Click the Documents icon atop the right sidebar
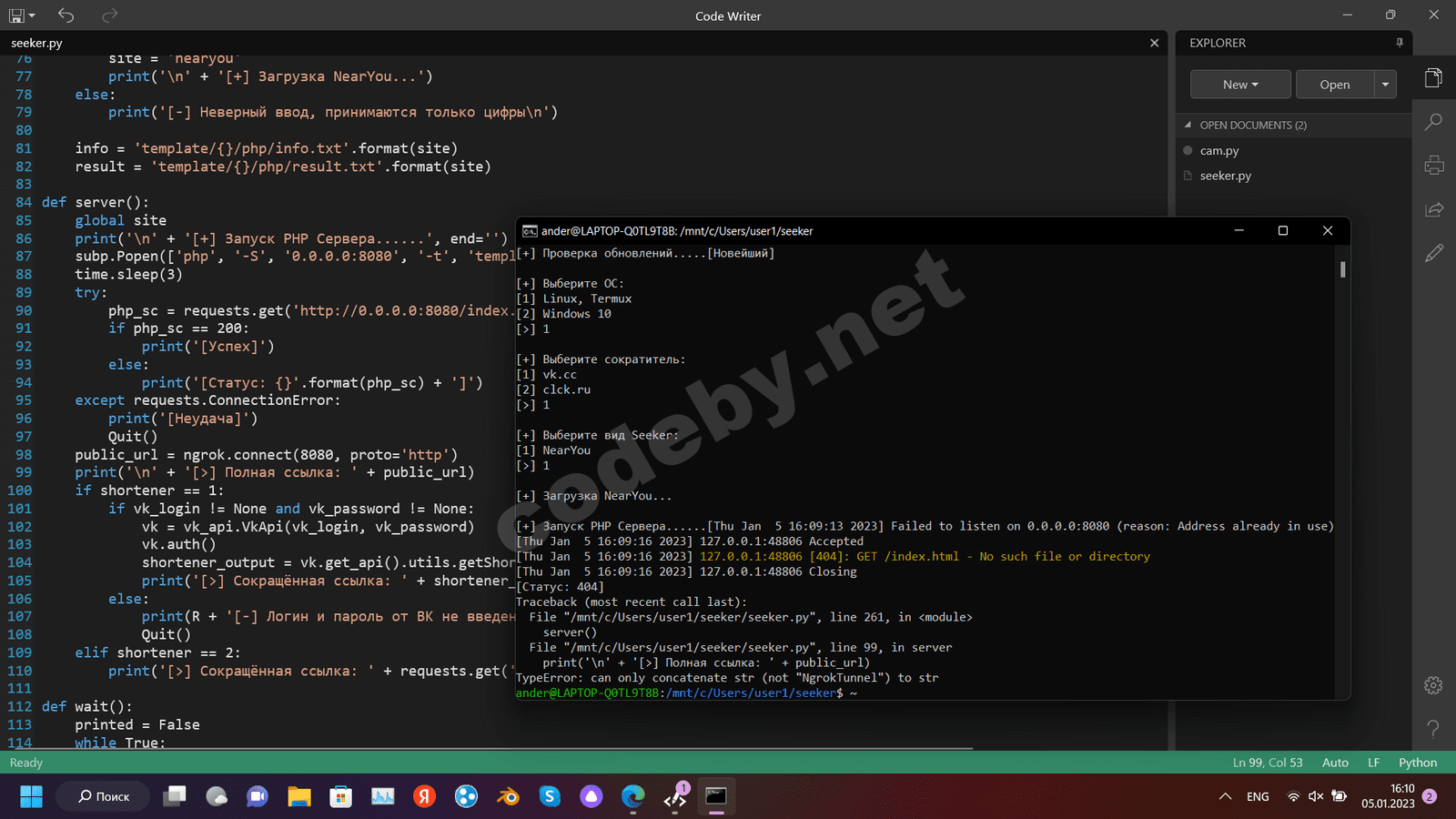Image resolution: width=1456 pixels, height=819 pixels. [x=1433, y=78]
